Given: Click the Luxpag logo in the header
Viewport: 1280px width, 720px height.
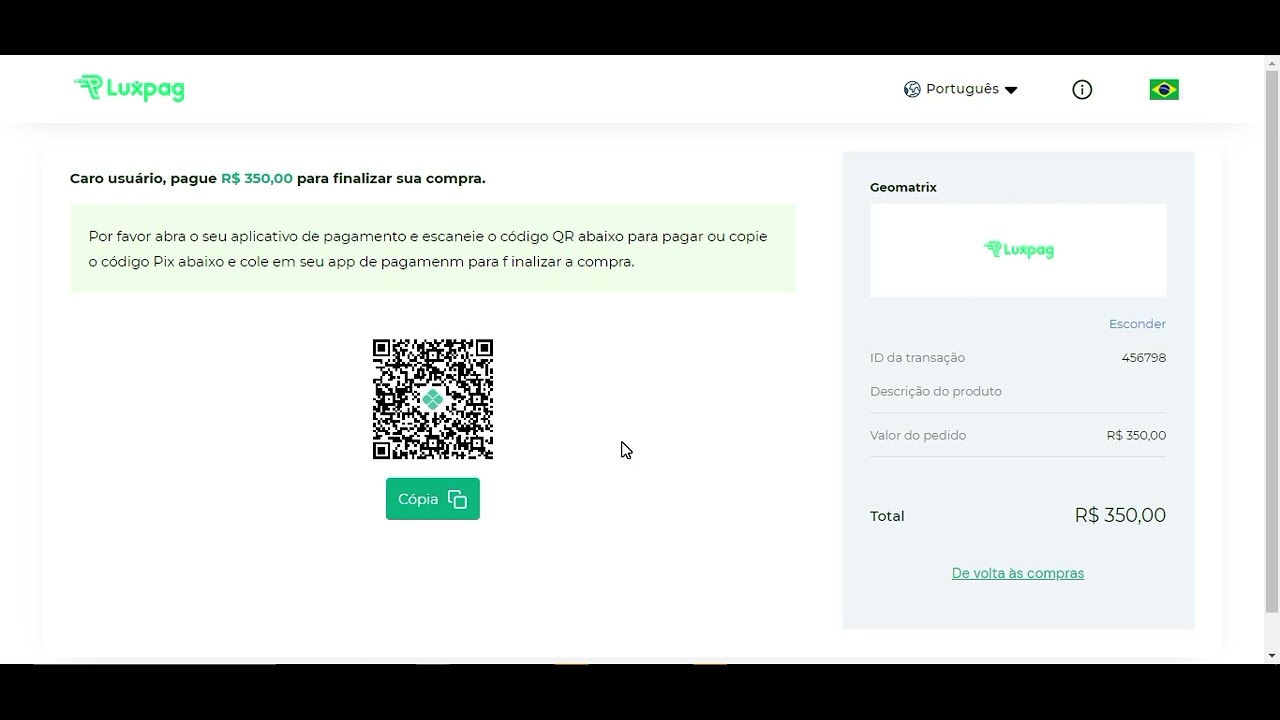Looking at the screenshot, I should tap(129, 88).
